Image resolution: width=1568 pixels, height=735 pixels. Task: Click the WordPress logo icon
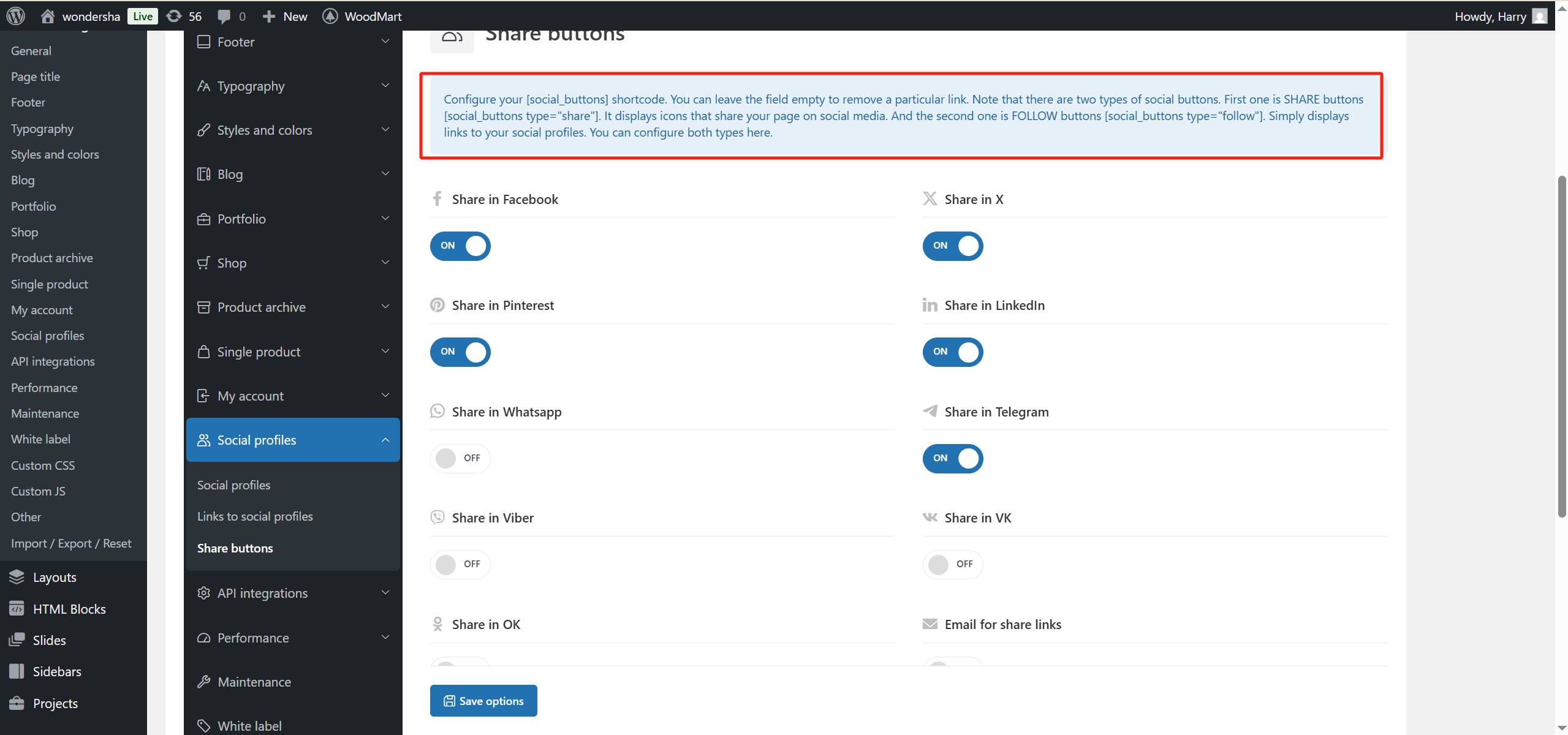click(x=15, y=16)
